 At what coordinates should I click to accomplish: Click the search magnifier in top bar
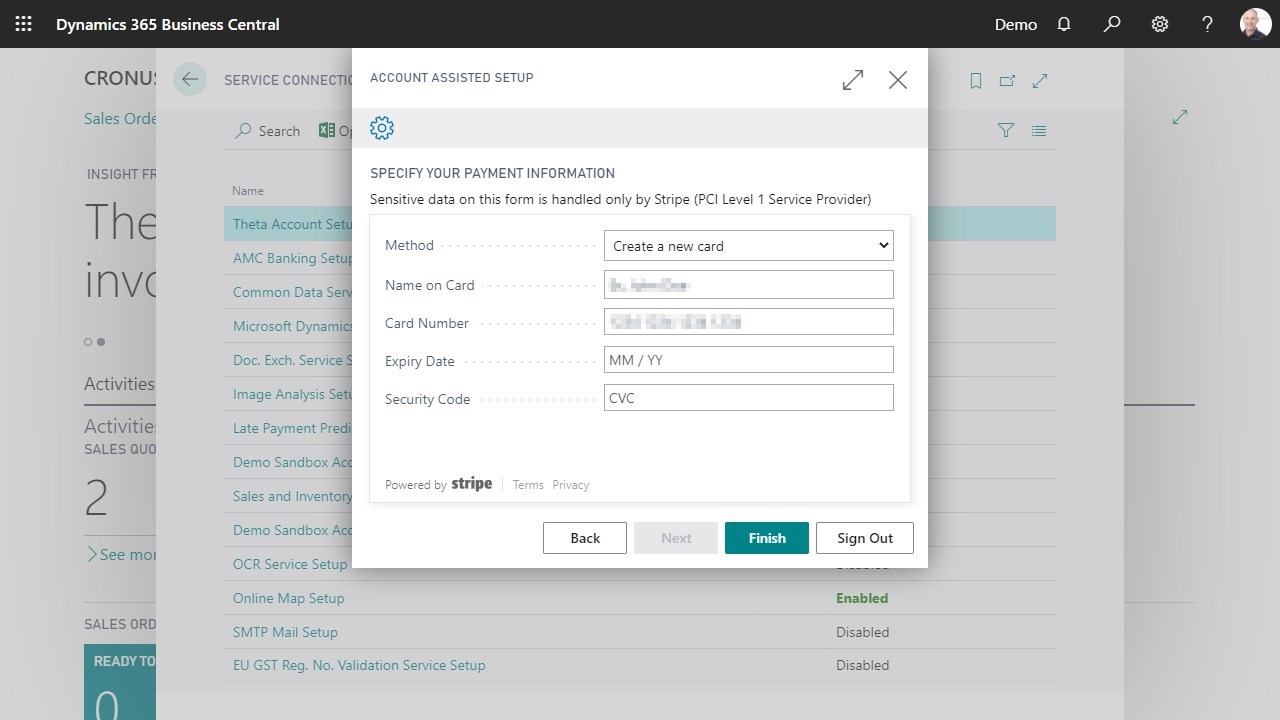(1112, 24)
